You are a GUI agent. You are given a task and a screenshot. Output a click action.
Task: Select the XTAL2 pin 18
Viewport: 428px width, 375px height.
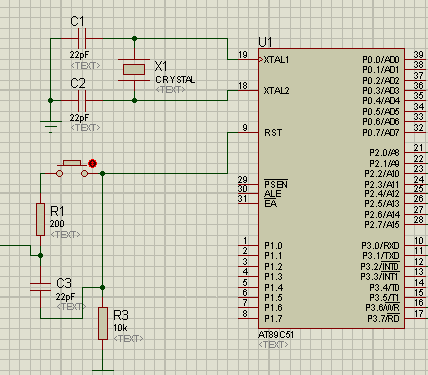click(248, 90)
